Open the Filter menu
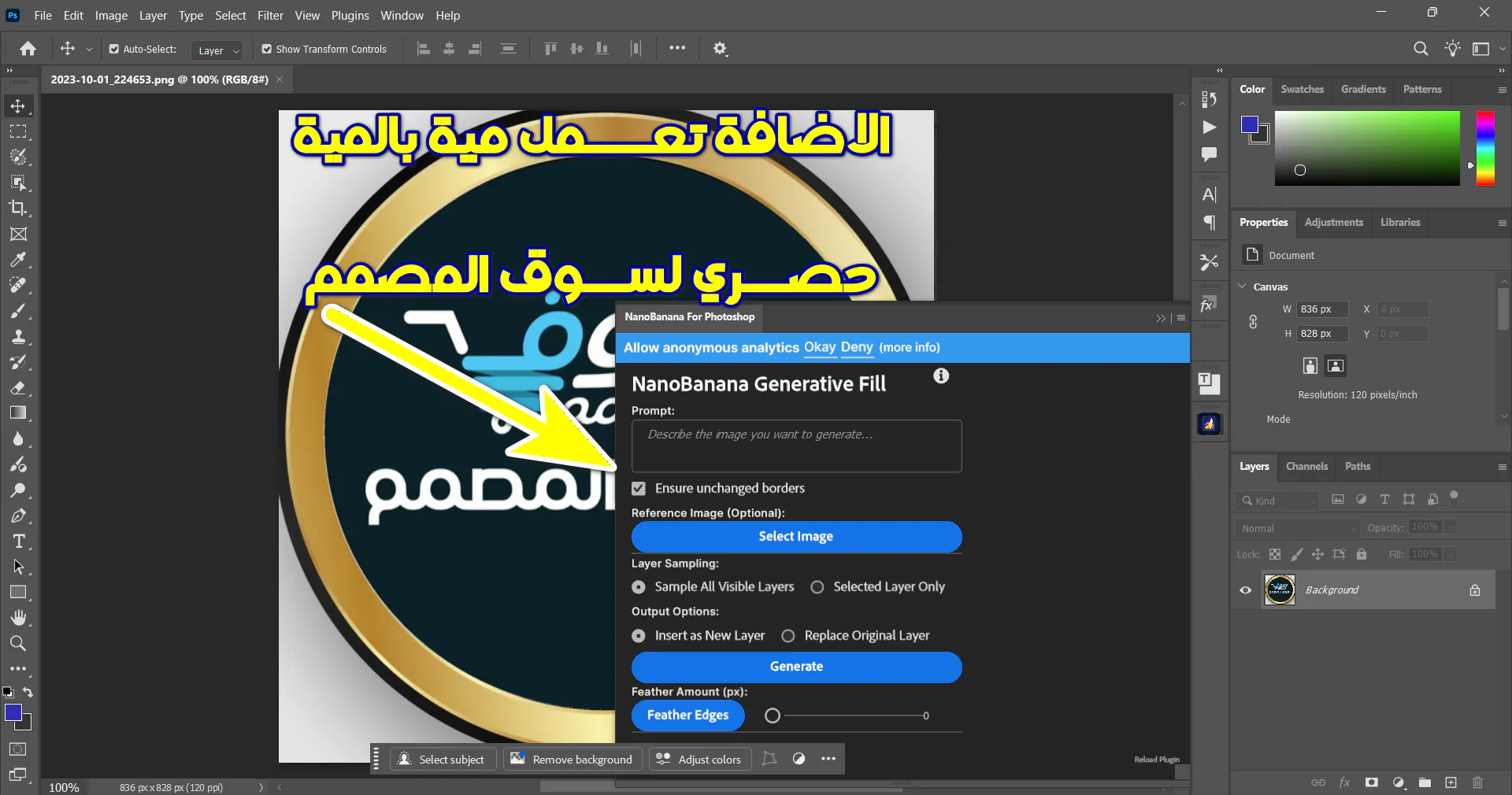Viewport: 1512px width, 795px height. coord(270,15)
